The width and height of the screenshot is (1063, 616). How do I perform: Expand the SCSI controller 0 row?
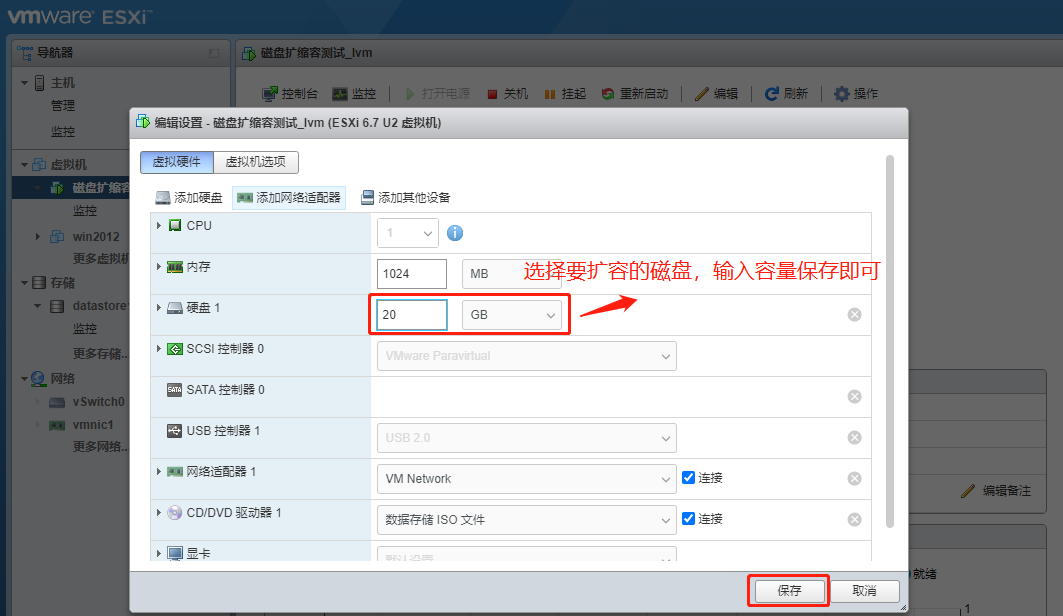tap(159, 348)
